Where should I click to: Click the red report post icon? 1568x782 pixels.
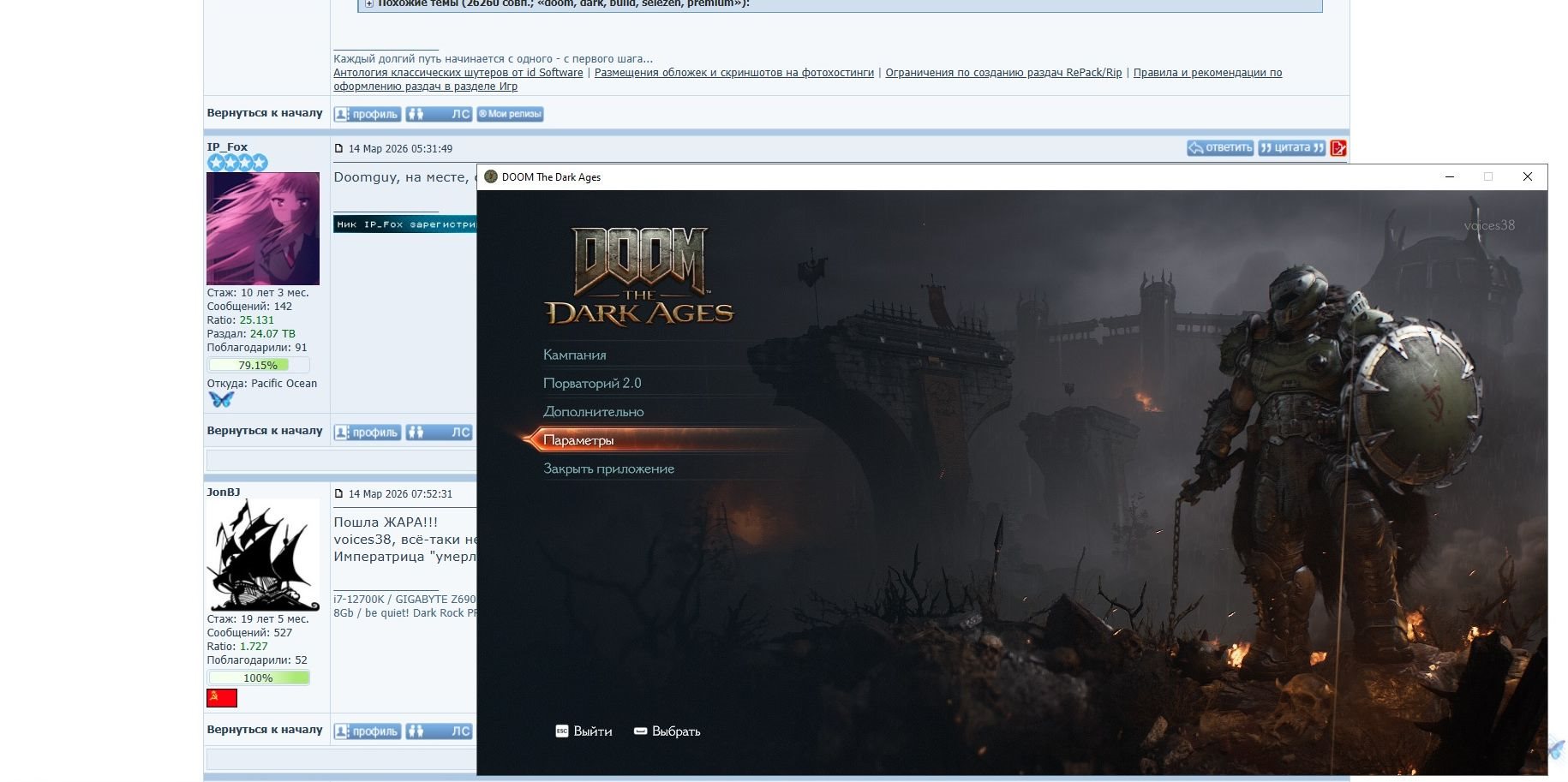coord(1338,148)
